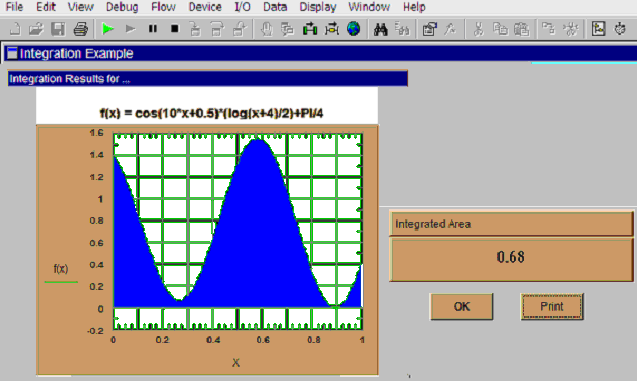The width and height of the screenshot is (637, 381).
Task: Click the Integration Example window menu icon
Action: pos(12,53)
